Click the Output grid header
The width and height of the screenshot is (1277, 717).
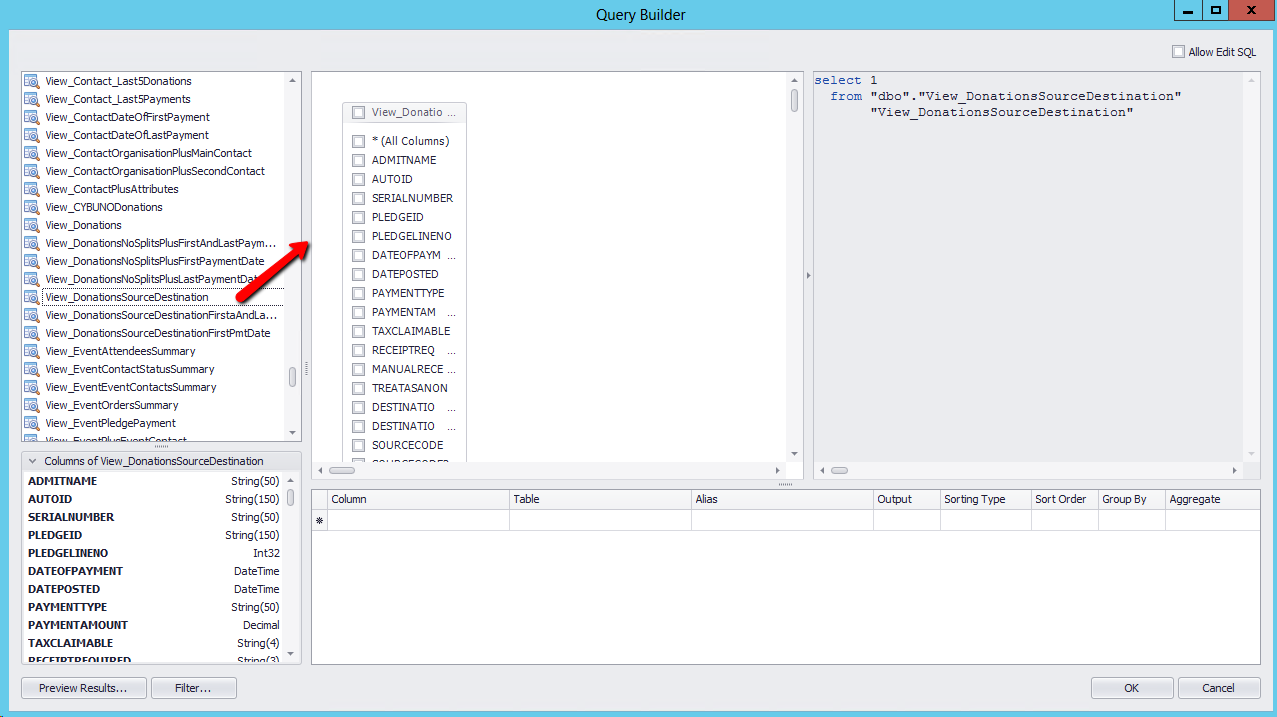coord(906,499)
